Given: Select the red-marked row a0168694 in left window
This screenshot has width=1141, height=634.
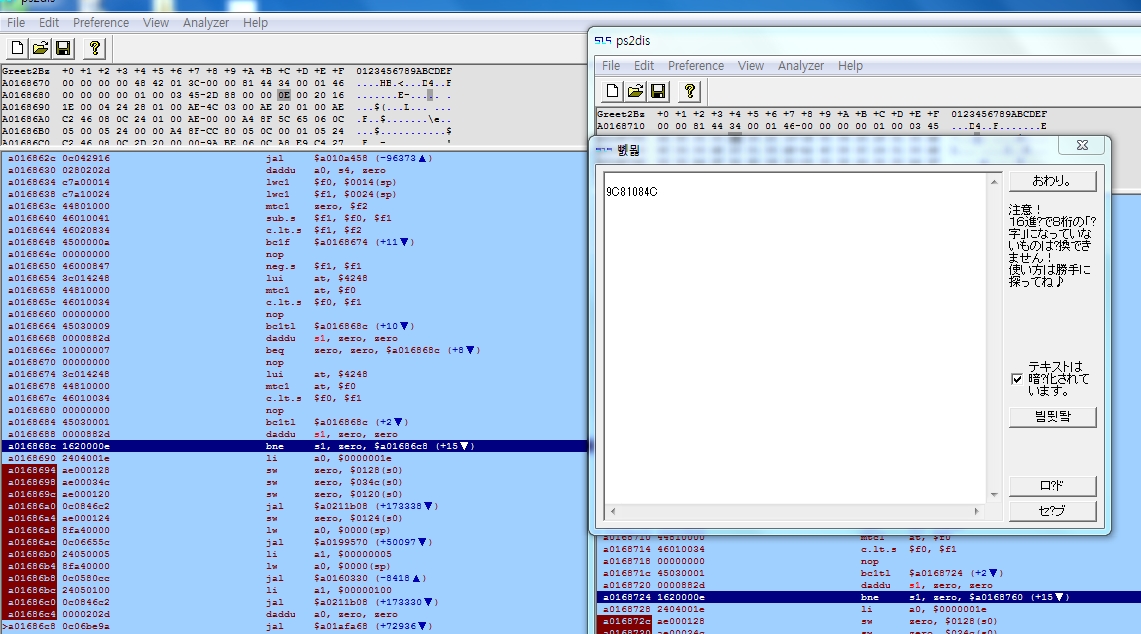Looking at the screenshot, I should tap(294, 470).
